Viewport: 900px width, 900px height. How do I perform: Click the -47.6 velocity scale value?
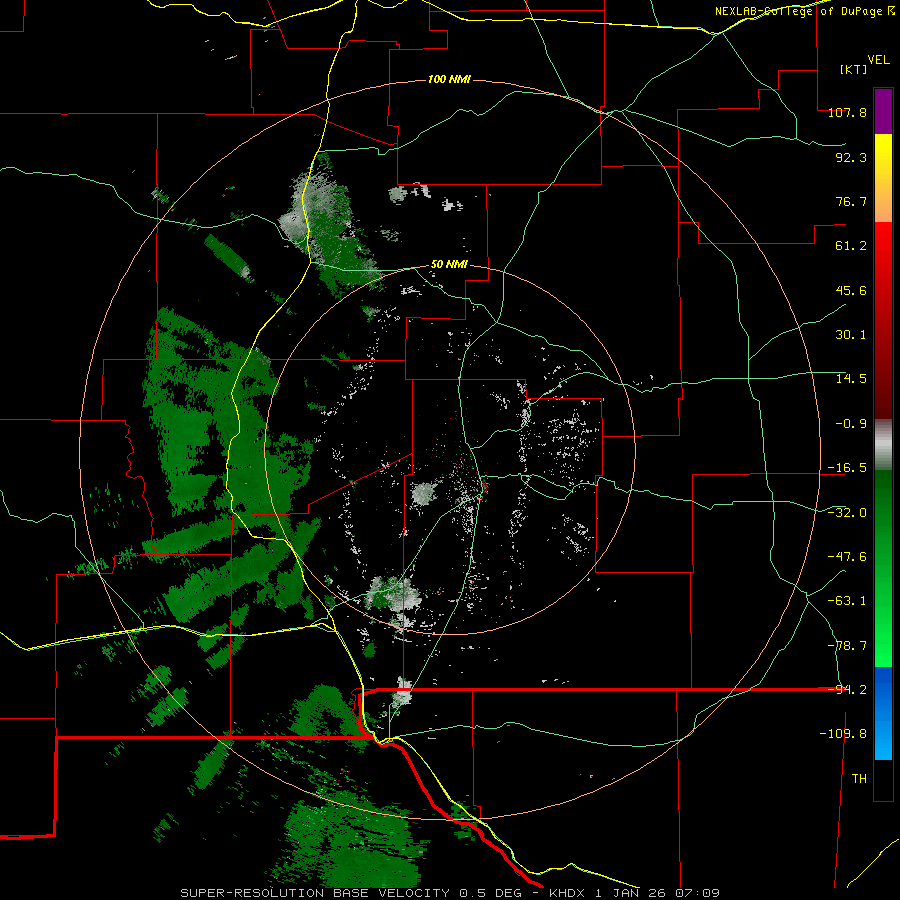coord(847,557)
